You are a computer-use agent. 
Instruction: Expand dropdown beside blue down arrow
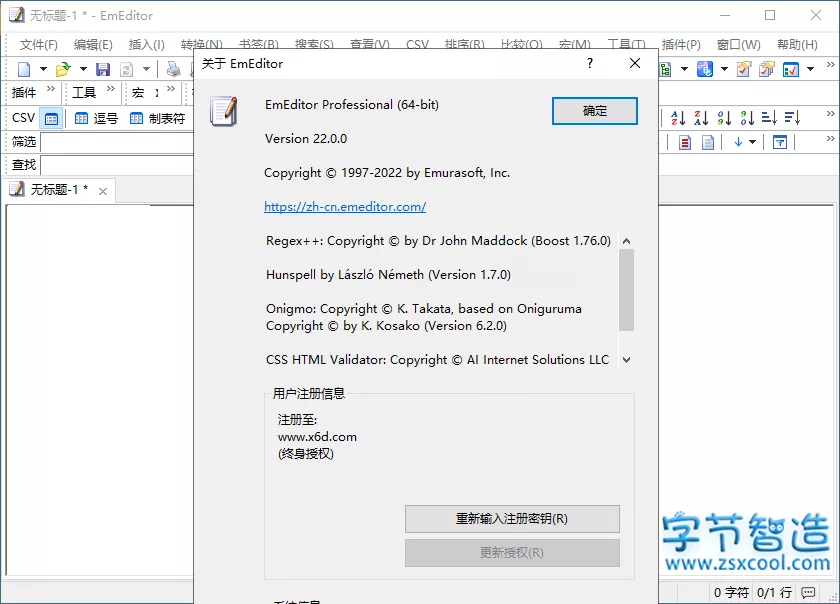tap(753, 142)
